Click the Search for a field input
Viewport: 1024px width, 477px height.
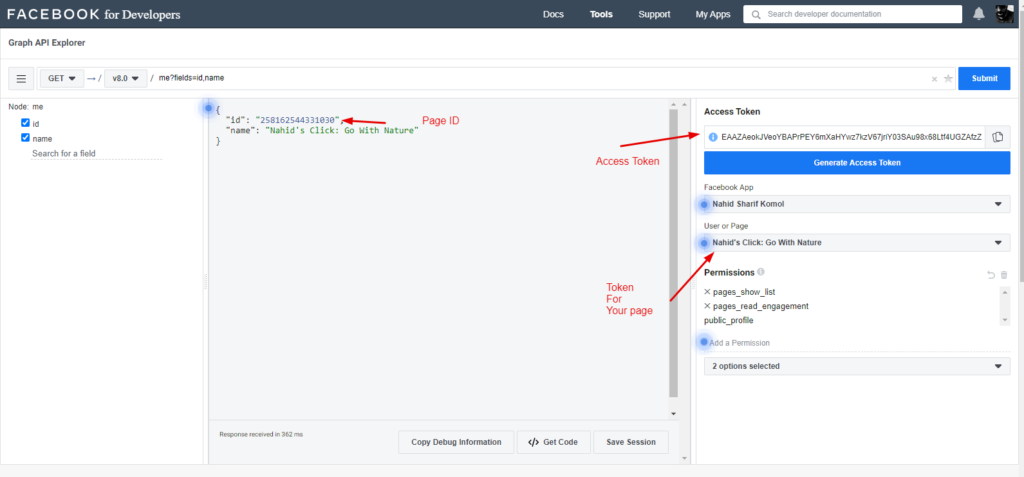pos(96,154)
